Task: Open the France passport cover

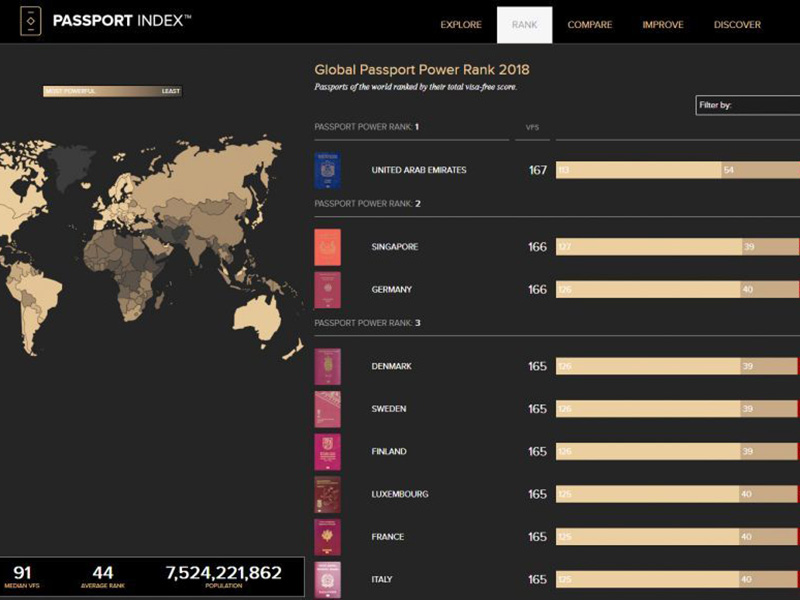Action: pyautogui.click(x=328, y=537)
